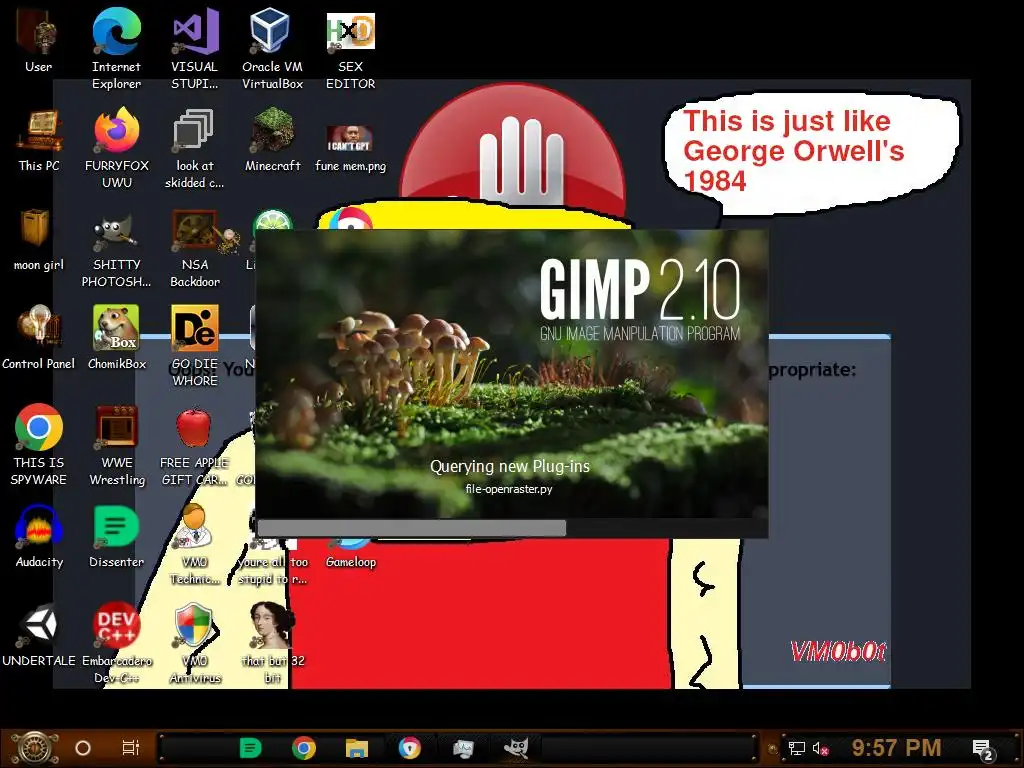Open Cortana circle on taskbar
The height and width of the screenshot is (768, 1024).
[83, 748]
